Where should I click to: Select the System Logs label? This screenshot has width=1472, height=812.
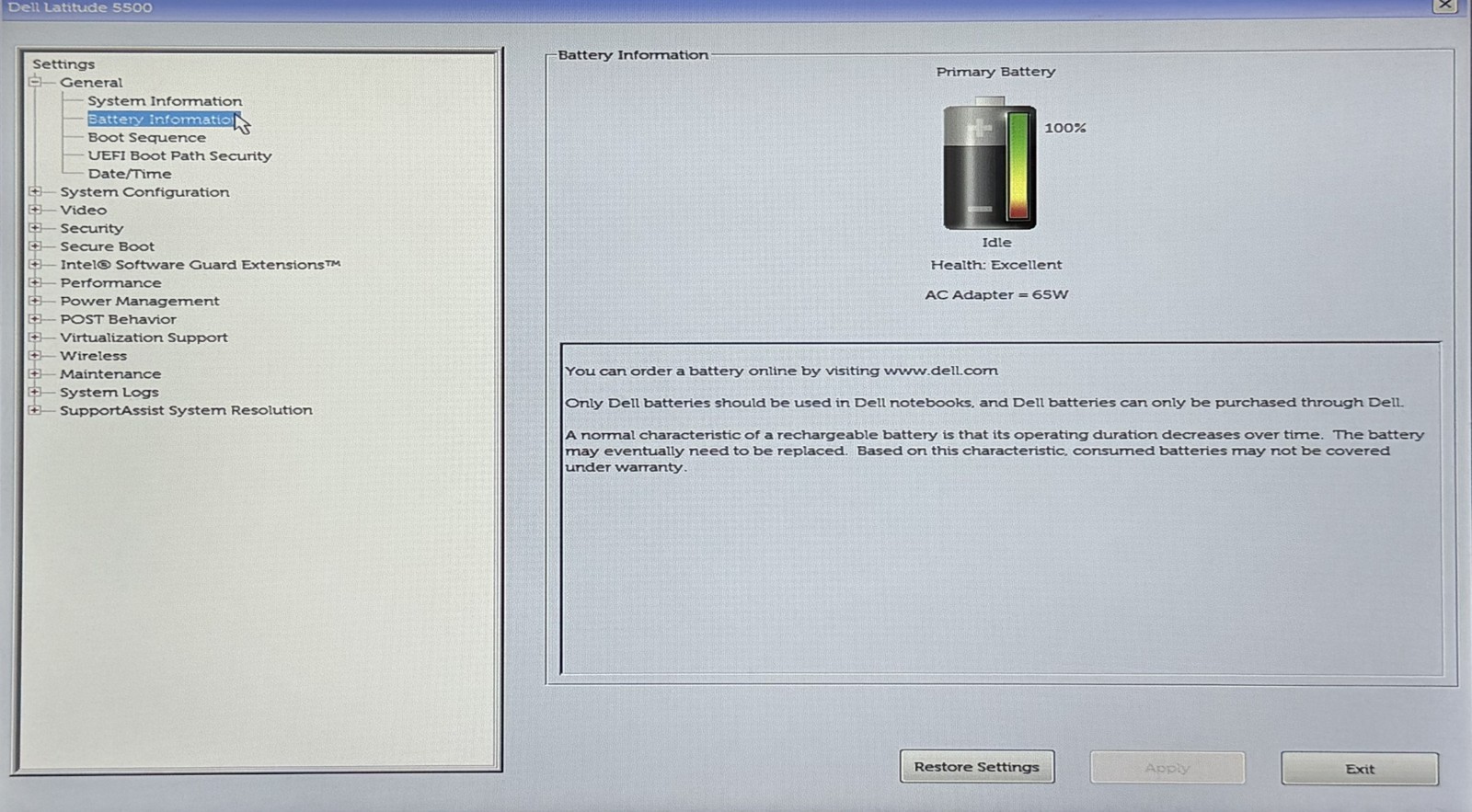(109, 392)
